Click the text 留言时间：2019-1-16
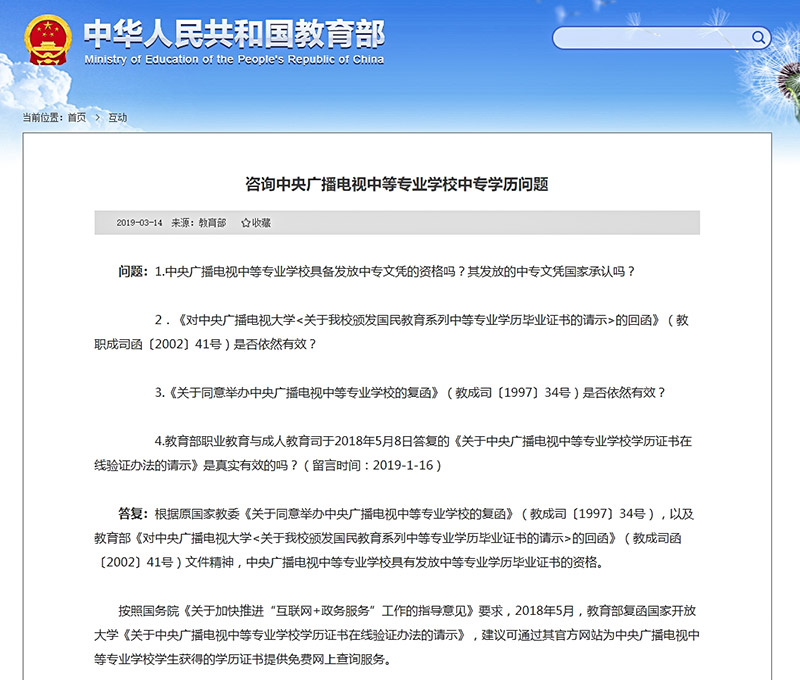Viewport: 800px width, 680px height. point(372,465)
